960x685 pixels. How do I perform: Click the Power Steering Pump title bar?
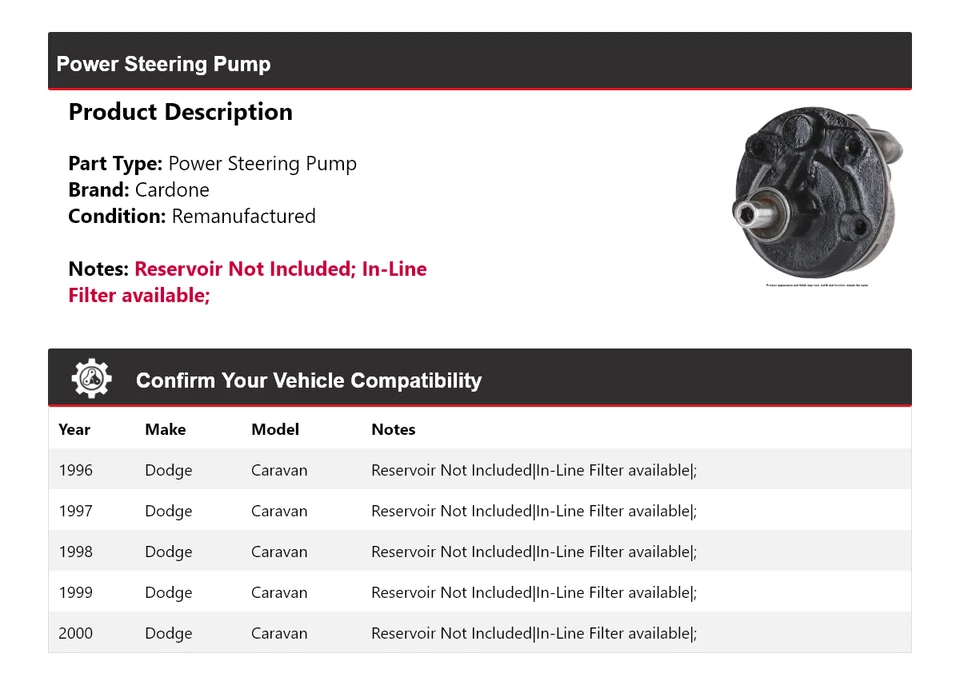click(x=163, y=64)
